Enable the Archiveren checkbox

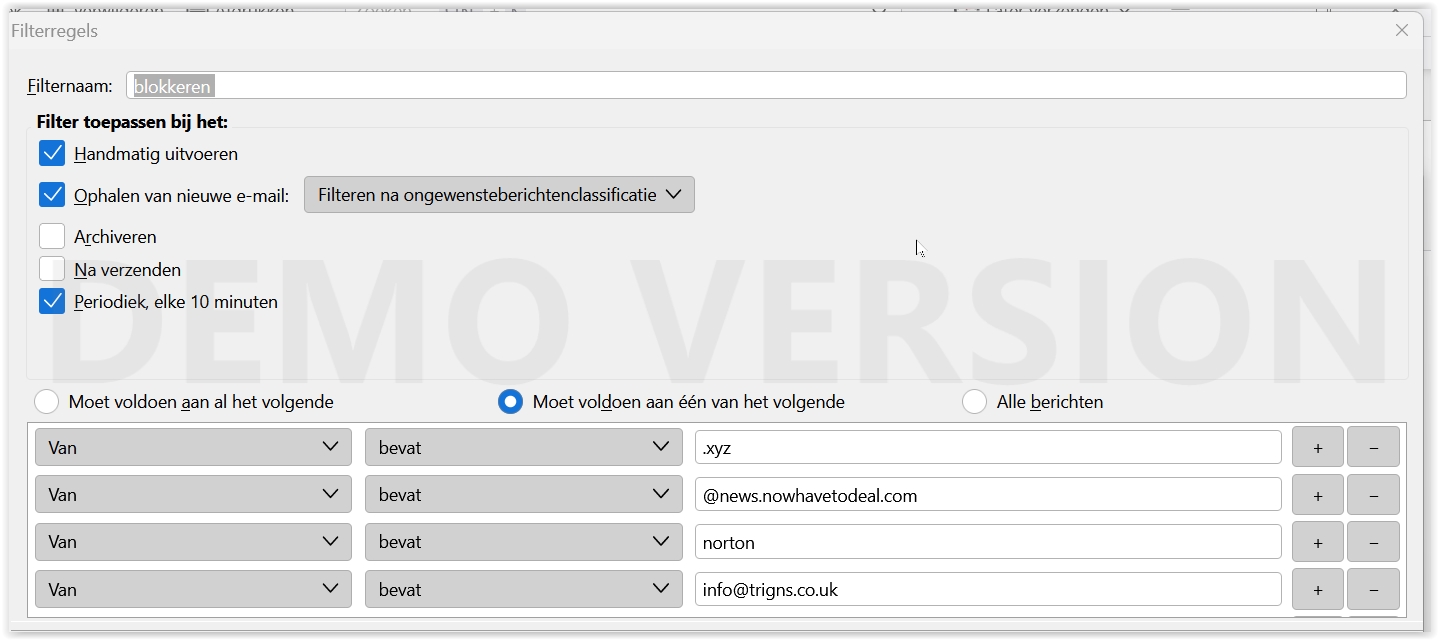pos(52,237)
